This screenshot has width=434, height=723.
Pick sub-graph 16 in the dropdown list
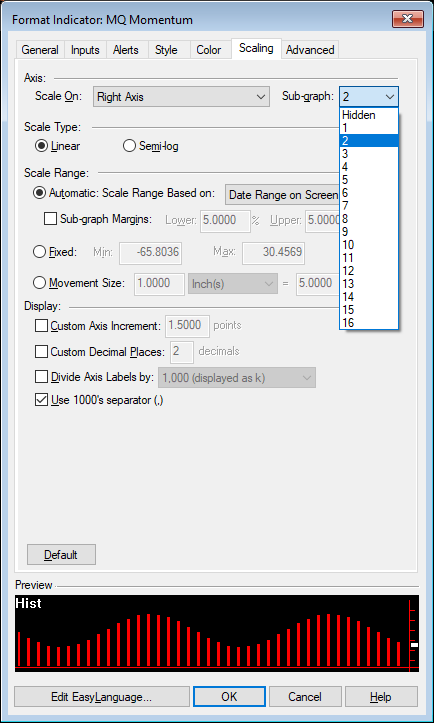tap(369, 323)
